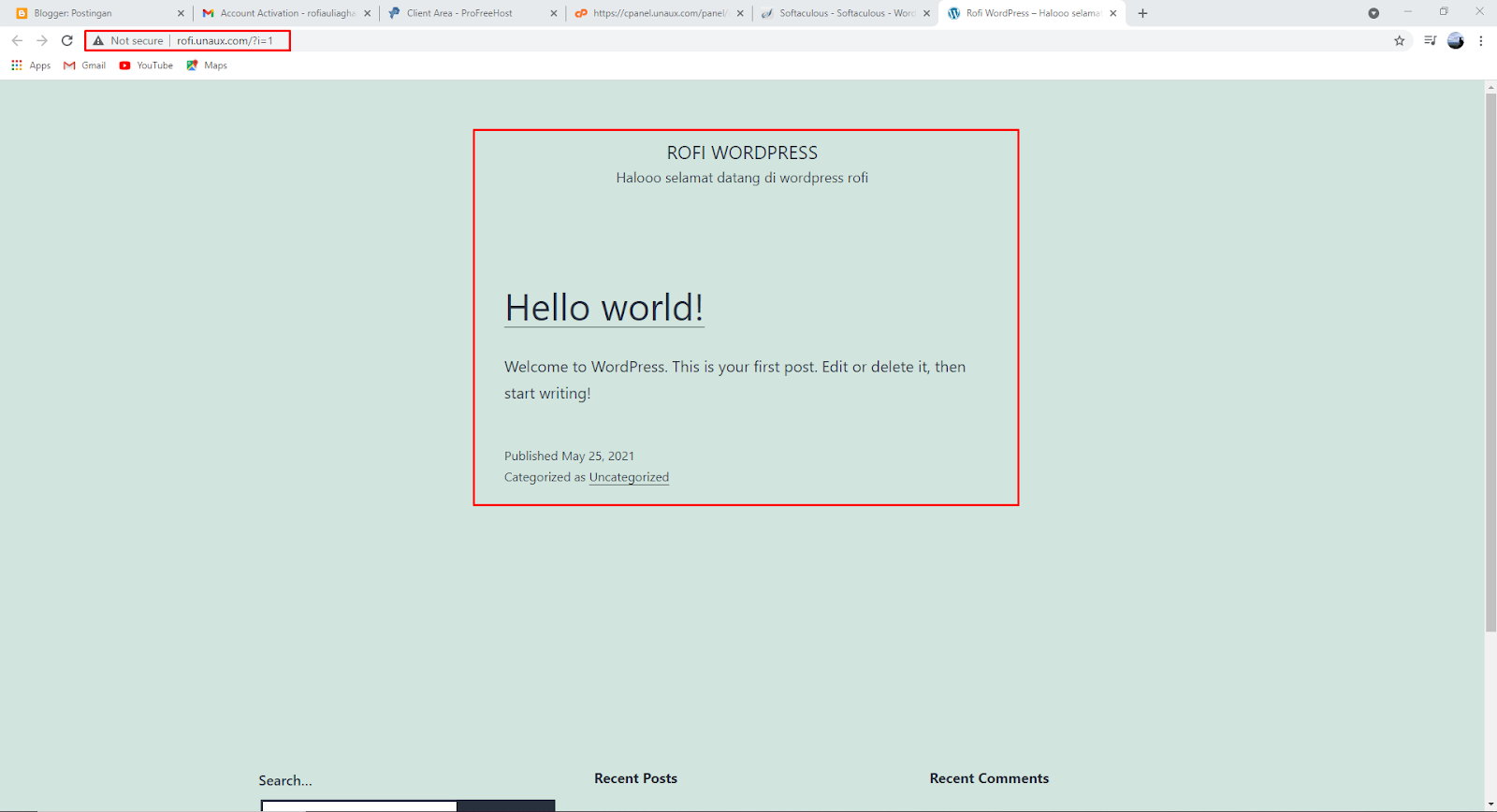Close the Softaculous tab
1497x812 pixels.
pos(926,13)
